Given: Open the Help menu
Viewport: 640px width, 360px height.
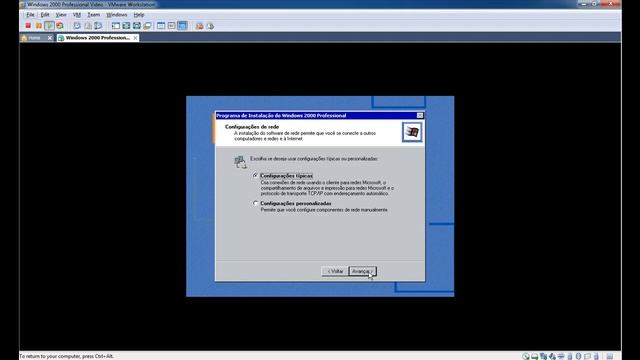Looking at the screenshot, I should tap(139, 15).
